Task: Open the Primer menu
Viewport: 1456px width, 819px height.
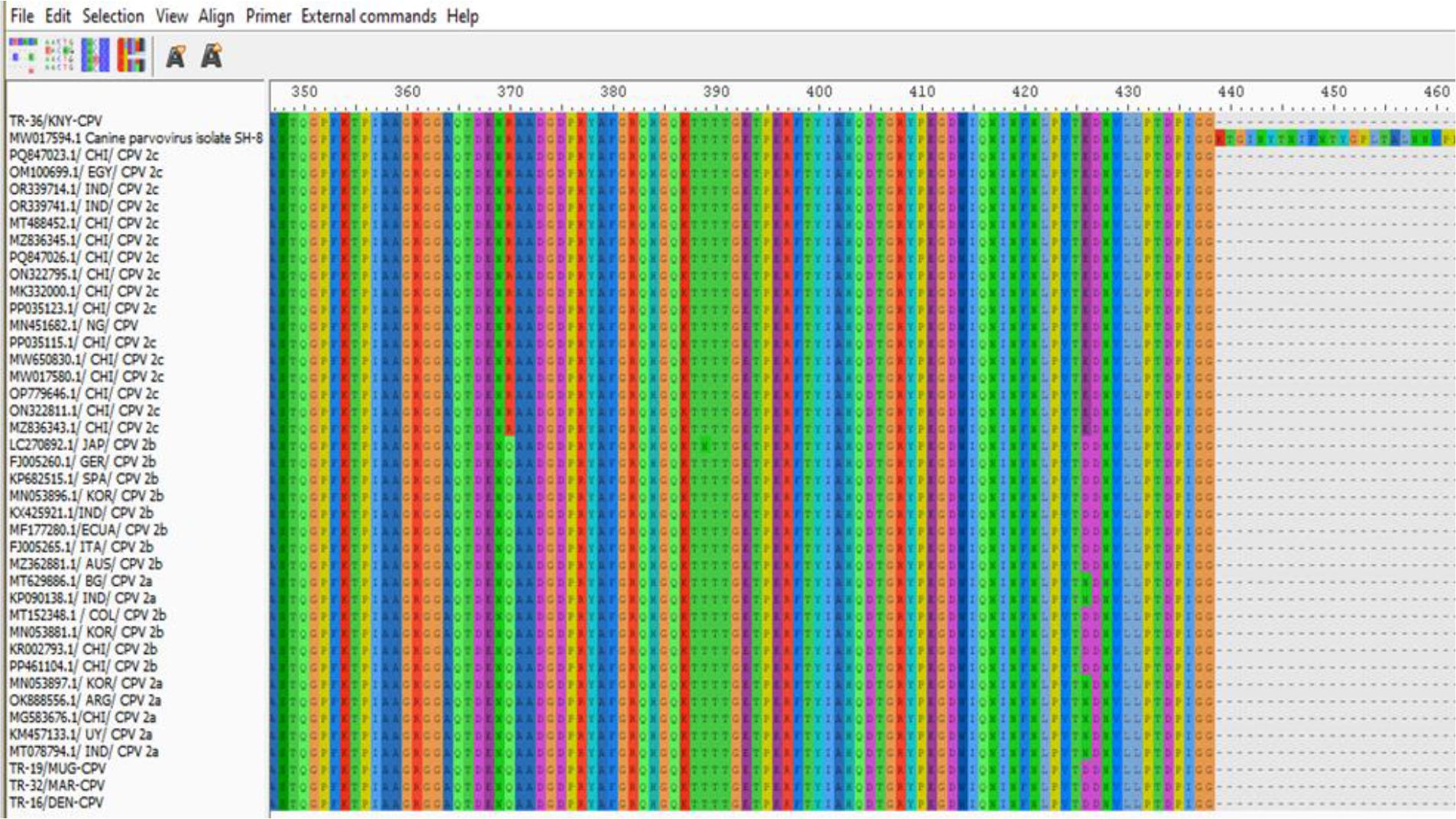Action: (x=268, y=16)
